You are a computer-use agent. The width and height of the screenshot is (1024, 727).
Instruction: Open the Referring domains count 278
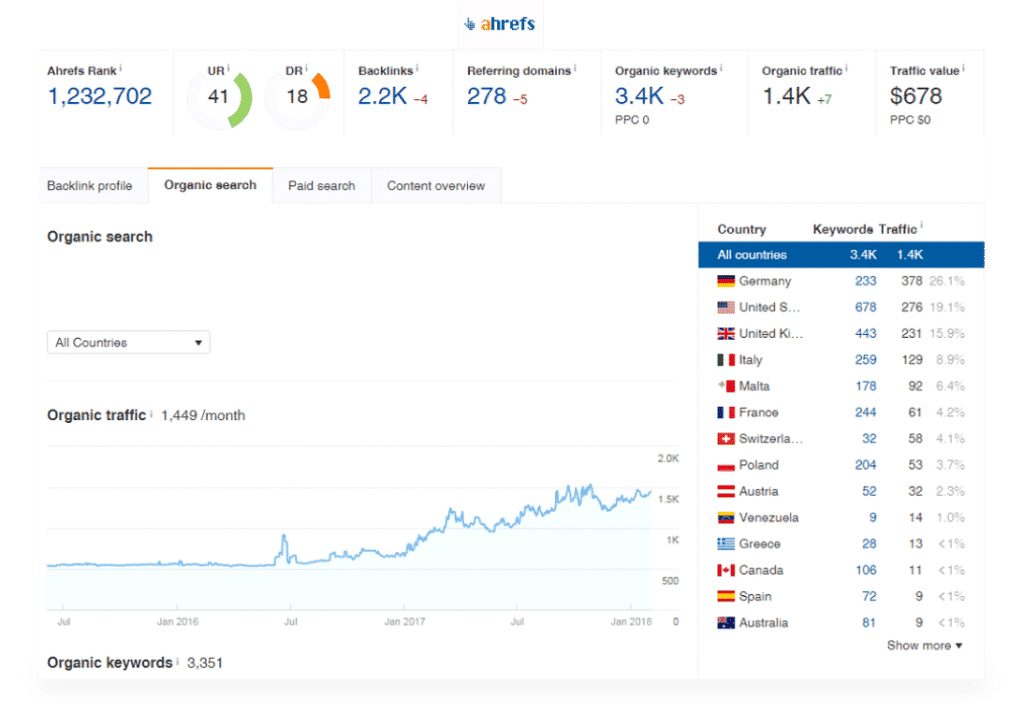[487, 97]
